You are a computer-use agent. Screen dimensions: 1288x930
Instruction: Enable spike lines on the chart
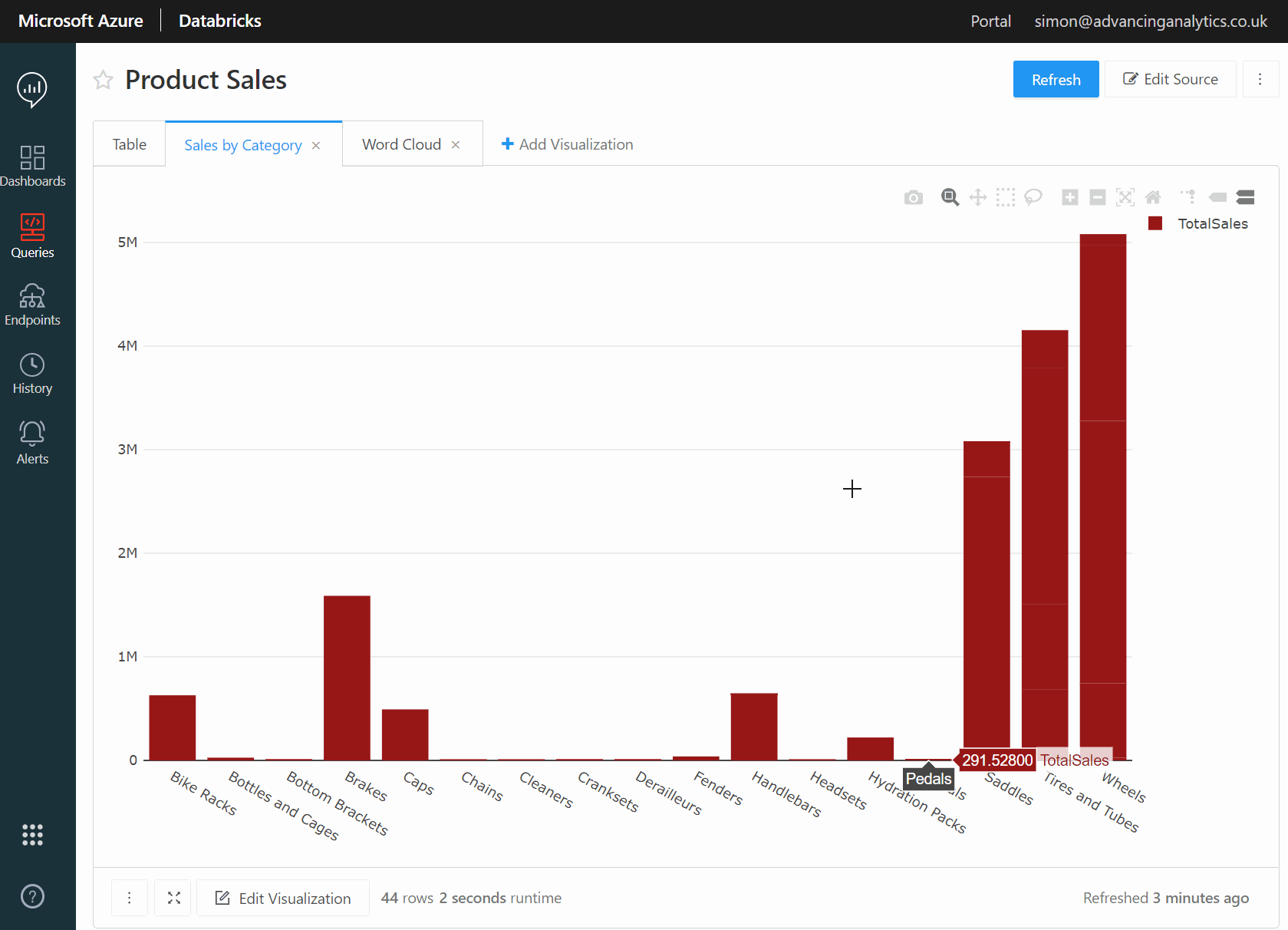pyautogui.click(x=1188, y=197)
